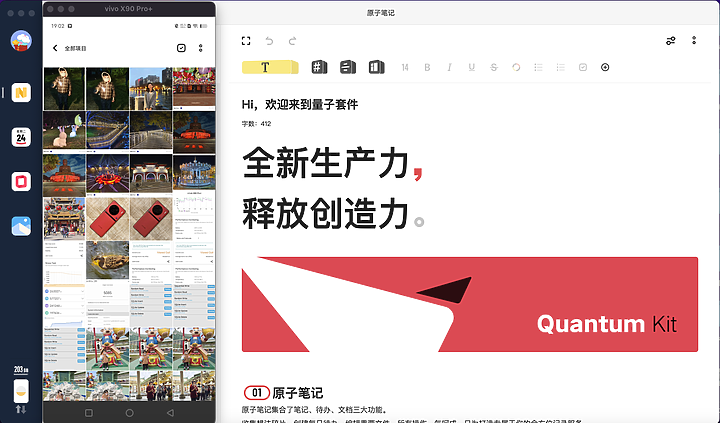This screenshot has width=720, height=423.
Task: Undo the last edit in notes
Action: pyautogui.click(x=269, y=41)
